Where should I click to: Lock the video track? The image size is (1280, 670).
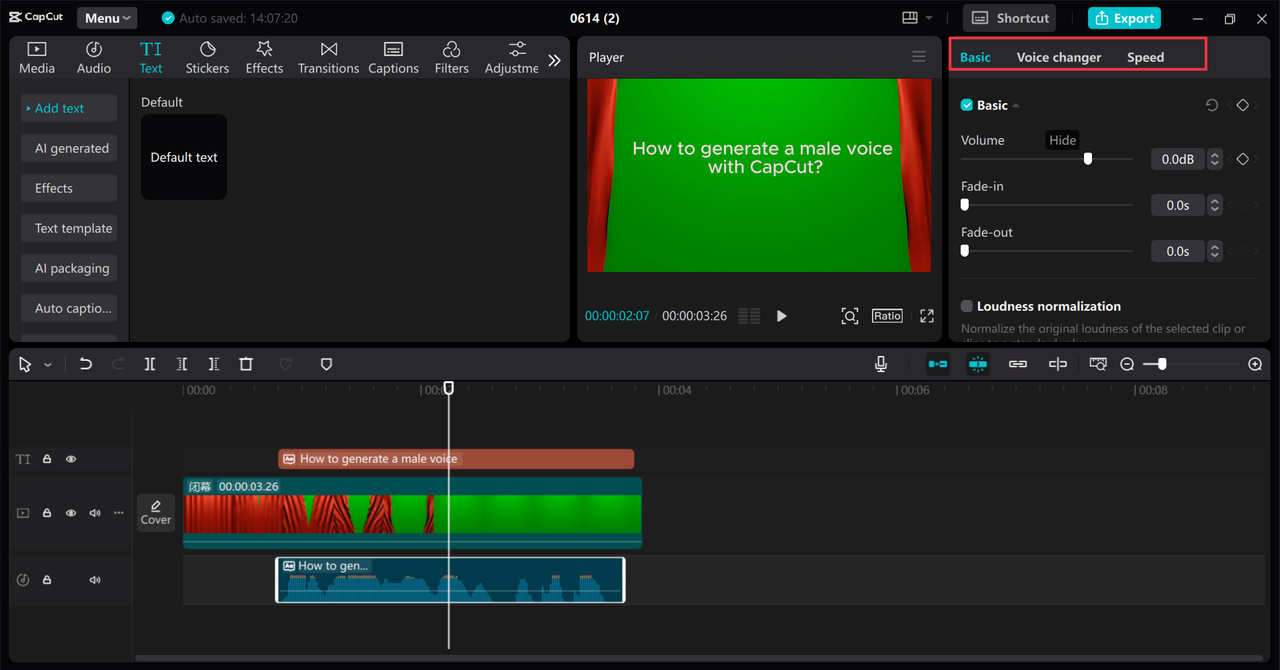click(x=47, y=513)
